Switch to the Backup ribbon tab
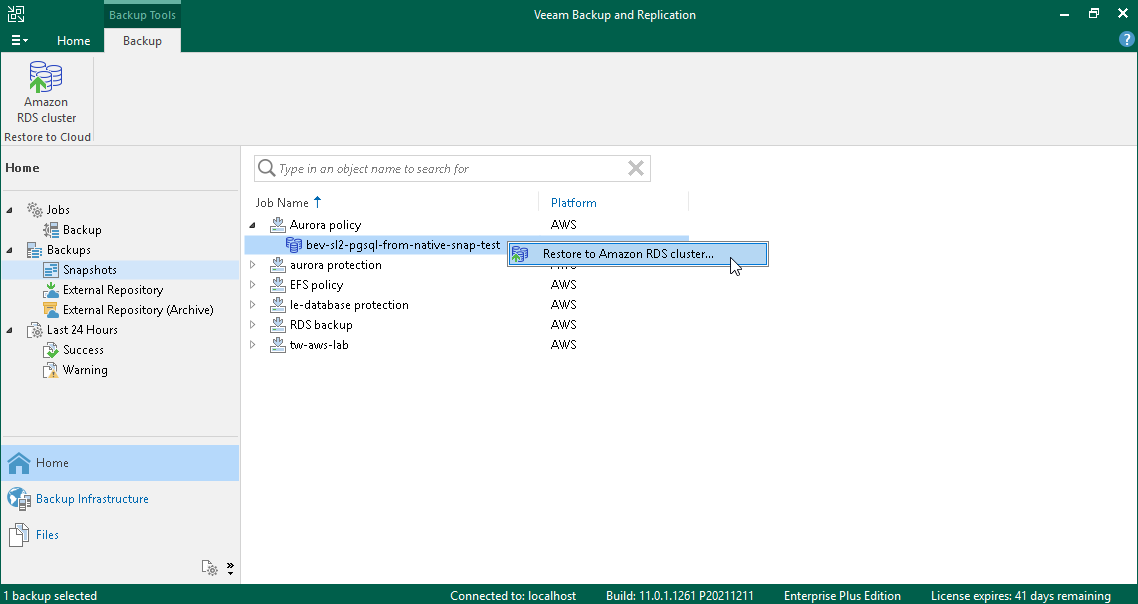Viewport: 1138px width, 604px height. (x=142, y=41)
